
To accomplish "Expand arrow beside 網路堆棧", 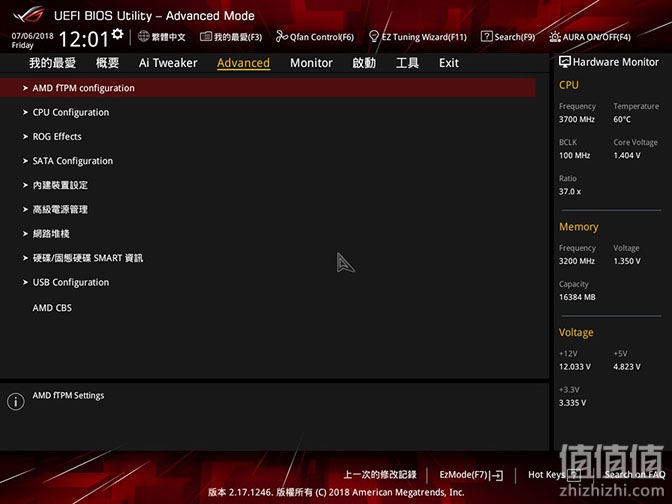I will [x=25, y=234].
